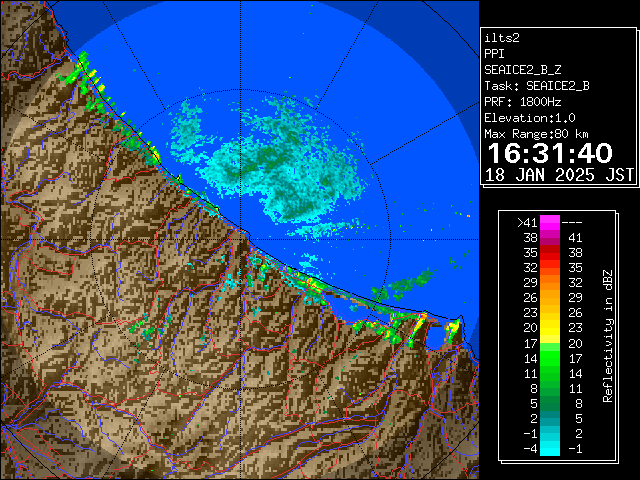The image size is (640, 480).
Task: Click the '18 JAN 2025 JST' date
Action: [x=559, y=175]
